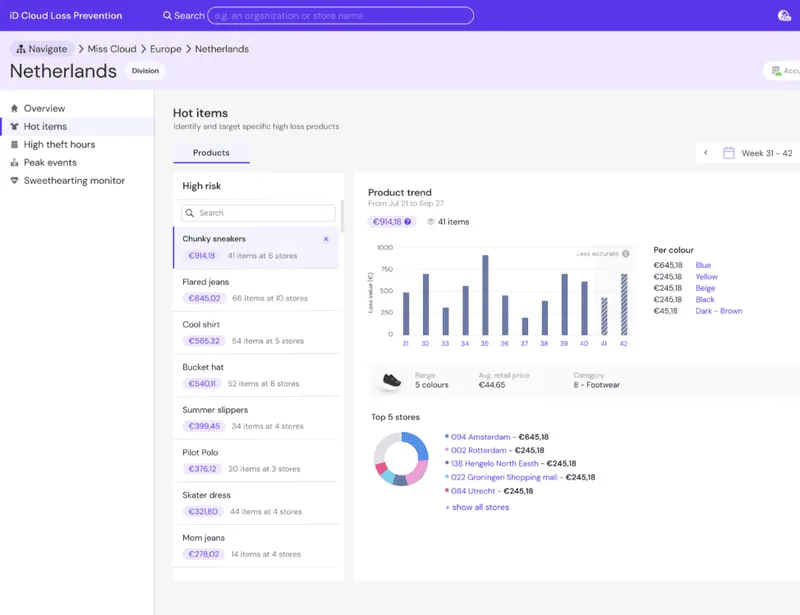Open the Blue colour link
800x615 pixels.
coord(703,265)
